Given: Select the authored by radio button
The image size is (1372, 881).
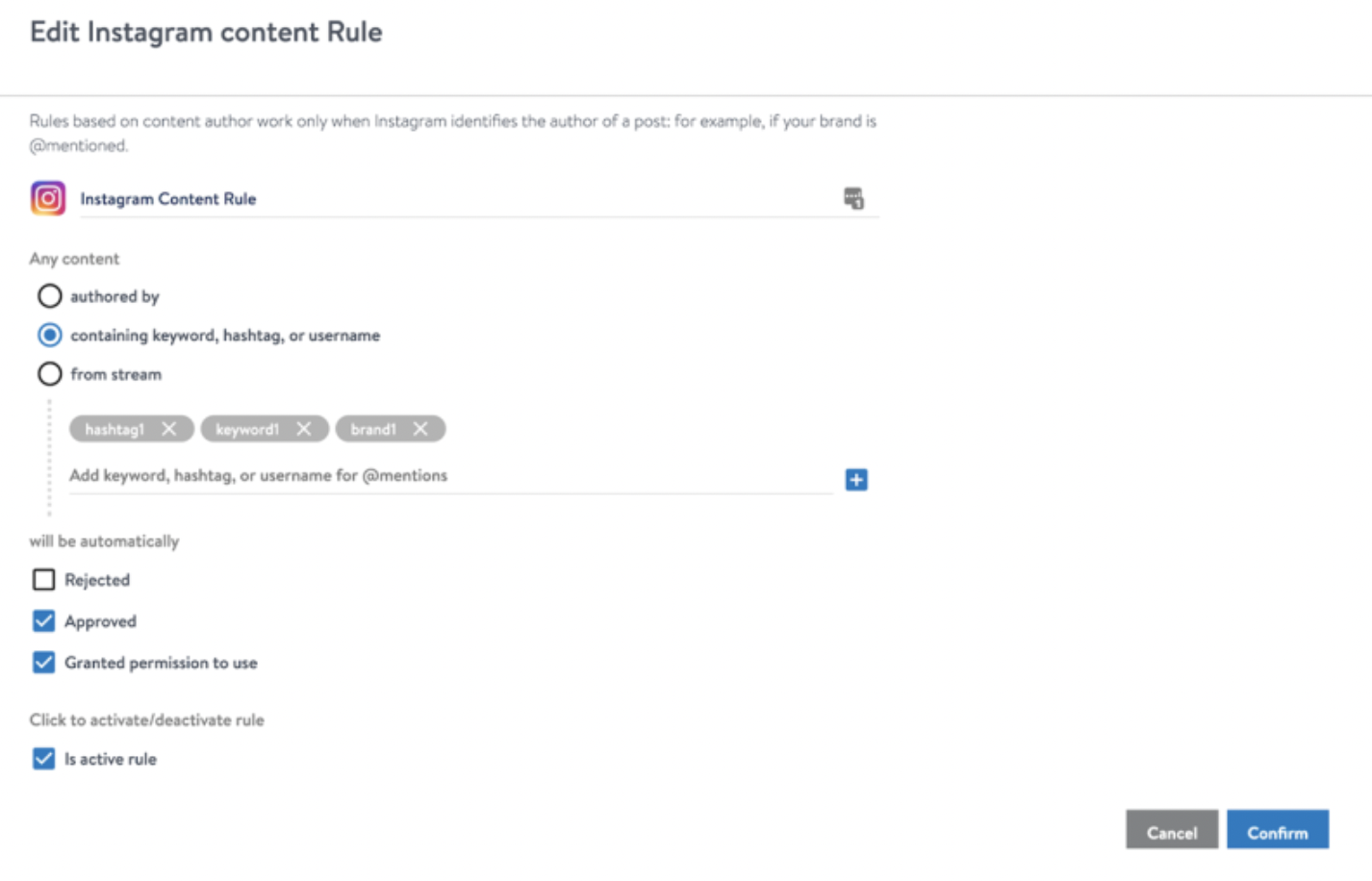Looking at the screenshot, I should 49,296.
